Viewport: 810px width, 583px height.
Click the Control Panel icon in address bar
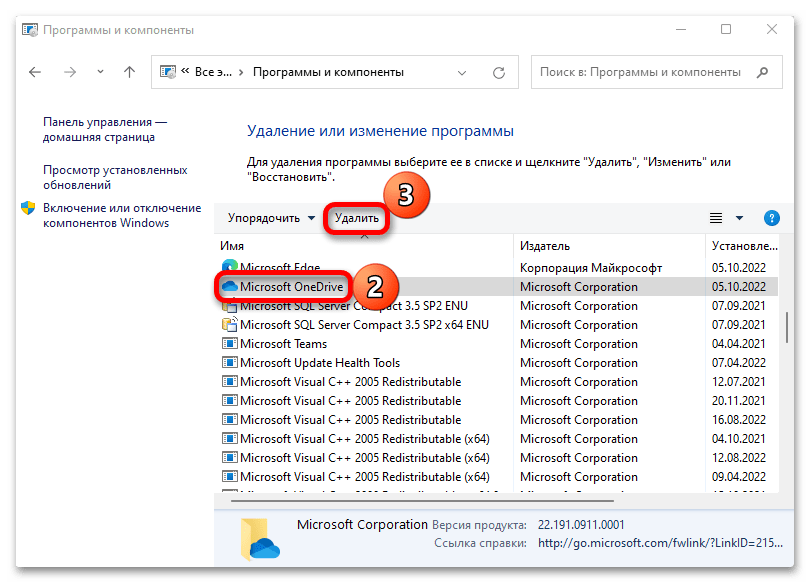(x=168, y=72)
